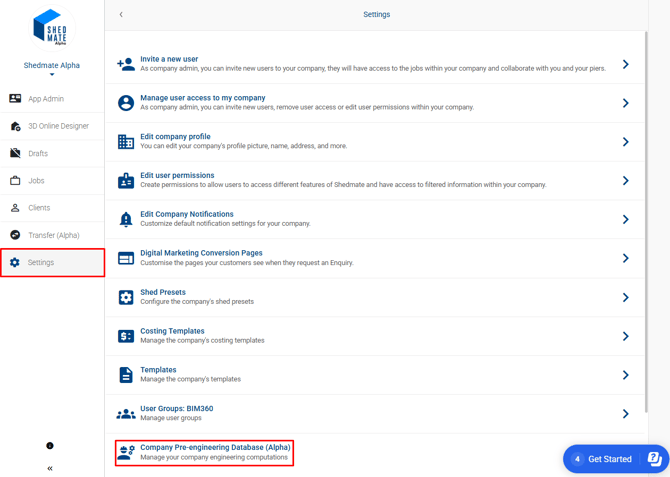
Task: Click 'Manage user groups' description text
Action: (x=171, y=418)
